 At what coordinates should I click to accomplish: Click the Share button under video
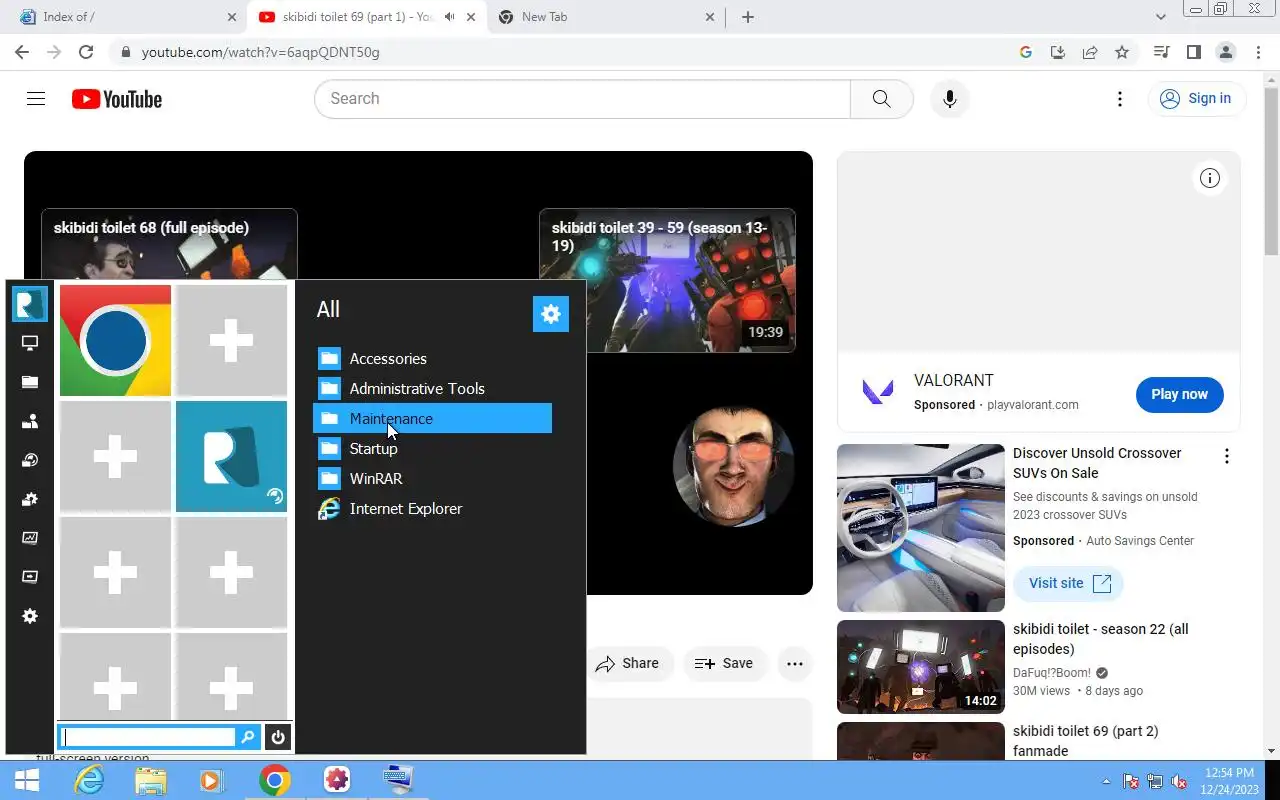tap(627, 663)
